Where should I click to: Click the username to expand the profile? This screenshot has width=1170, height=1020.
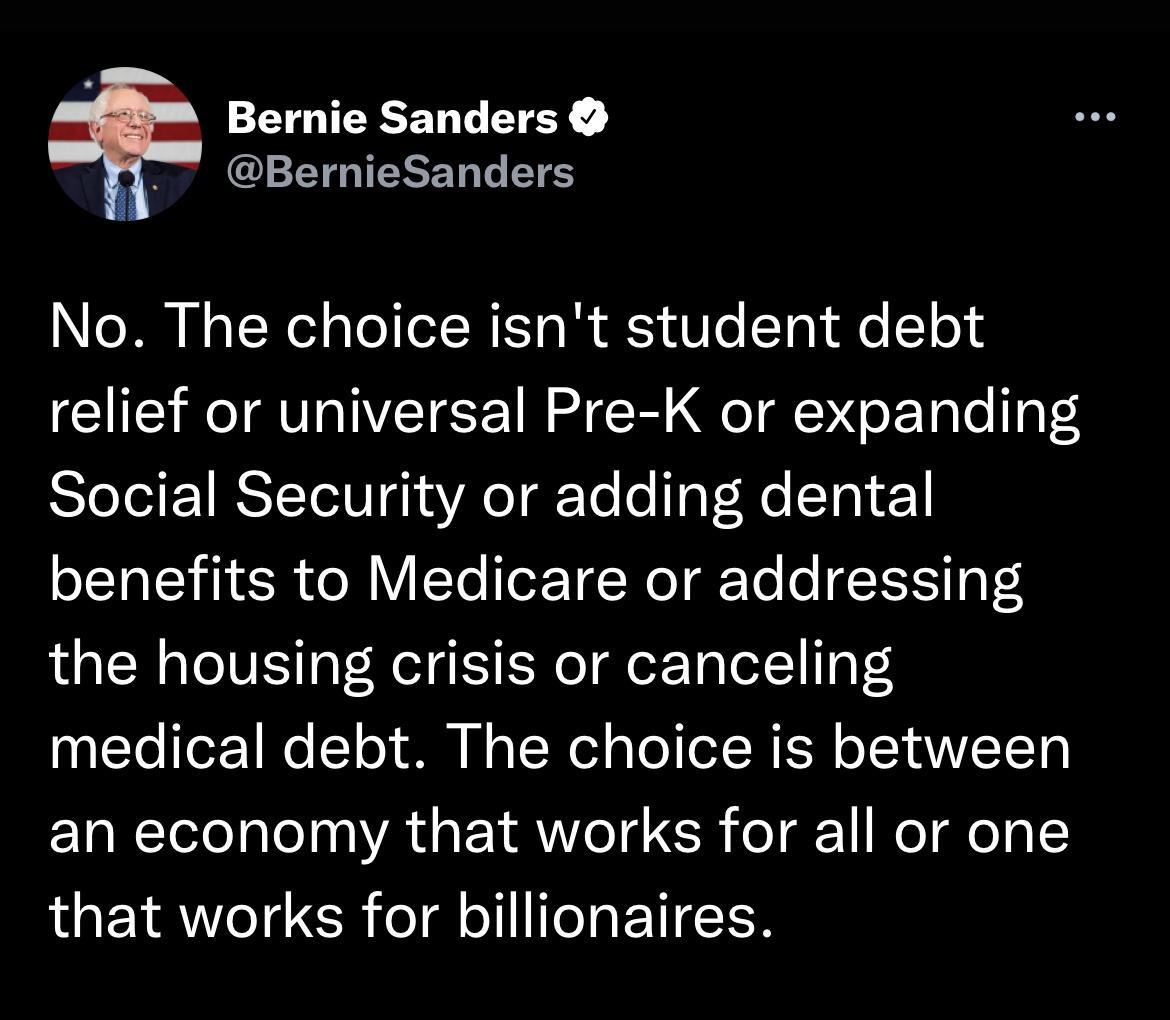coord(400,170)
